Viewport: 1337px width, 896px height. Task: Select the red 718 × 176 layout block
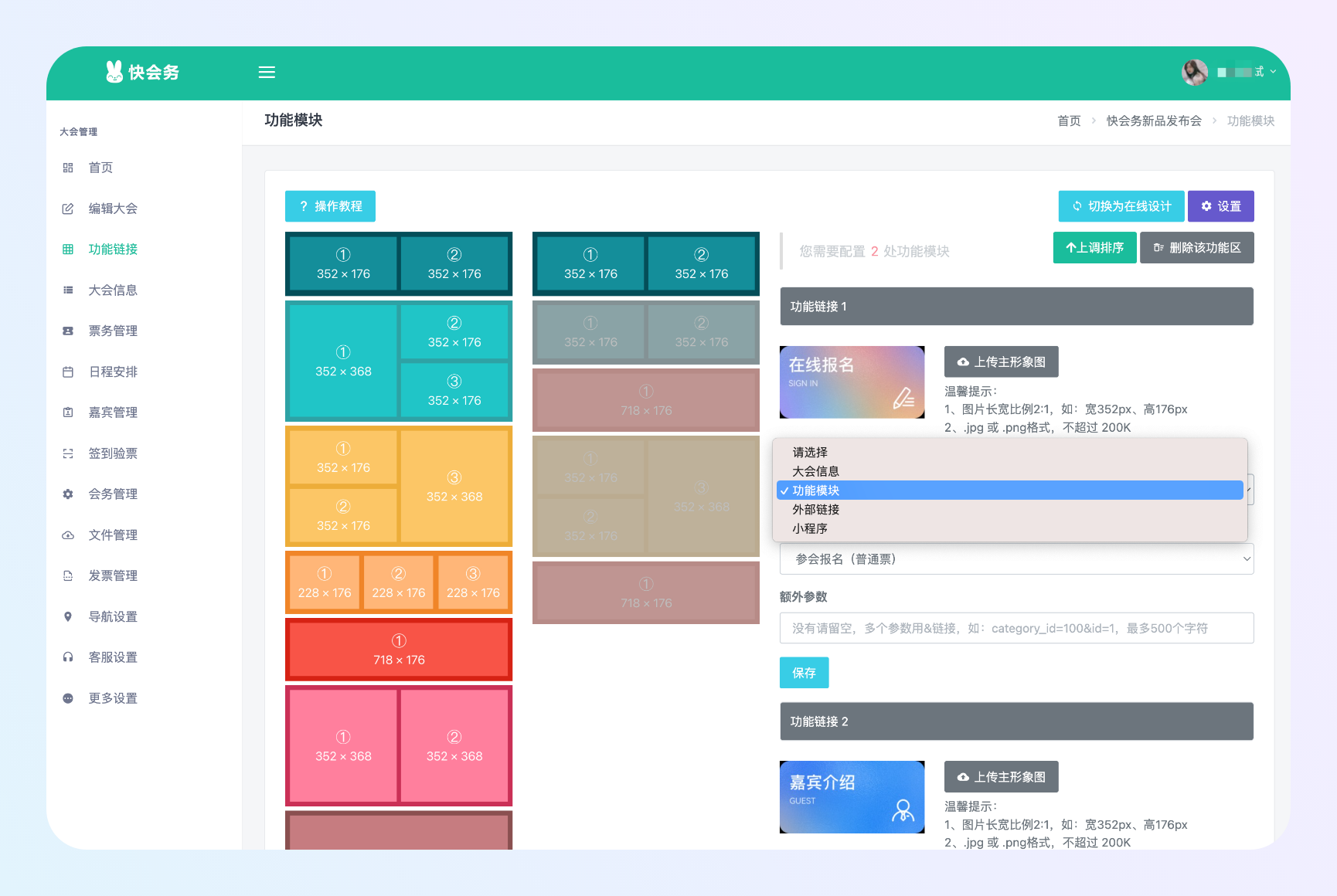(399, 650)
